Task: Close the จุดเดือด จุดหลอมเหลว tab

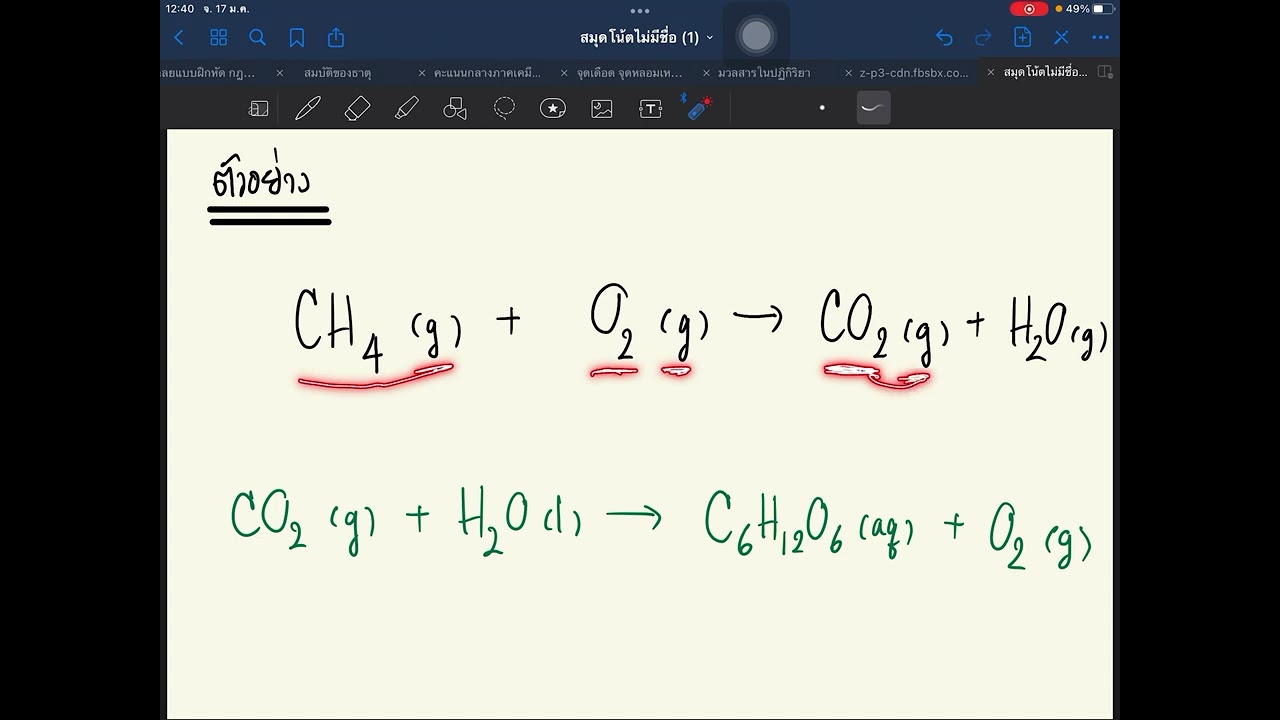Action: pyautogui.click(x=564, y=73)
